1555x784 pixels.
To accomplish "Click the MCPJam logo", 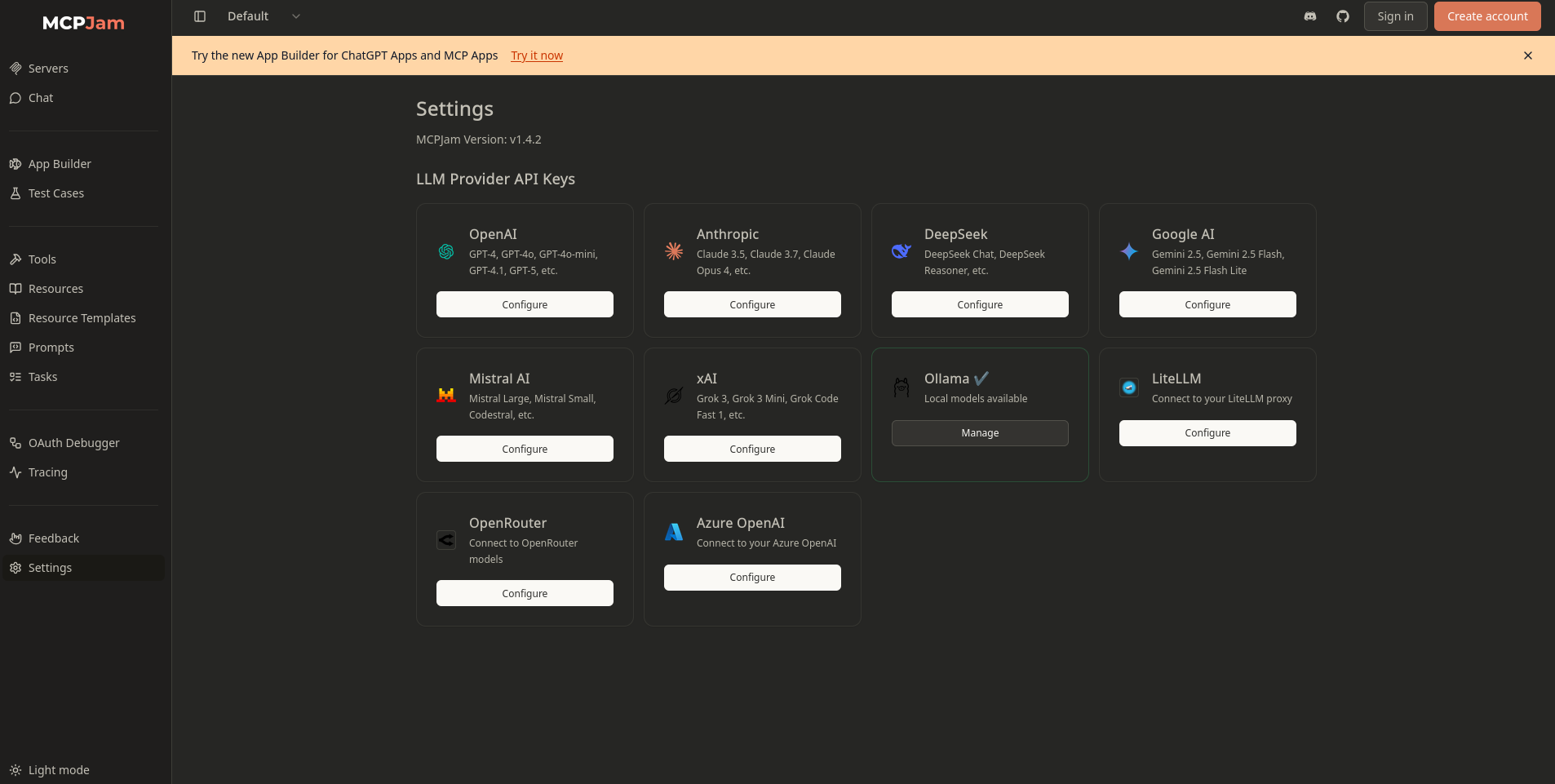I will (84, 23).
